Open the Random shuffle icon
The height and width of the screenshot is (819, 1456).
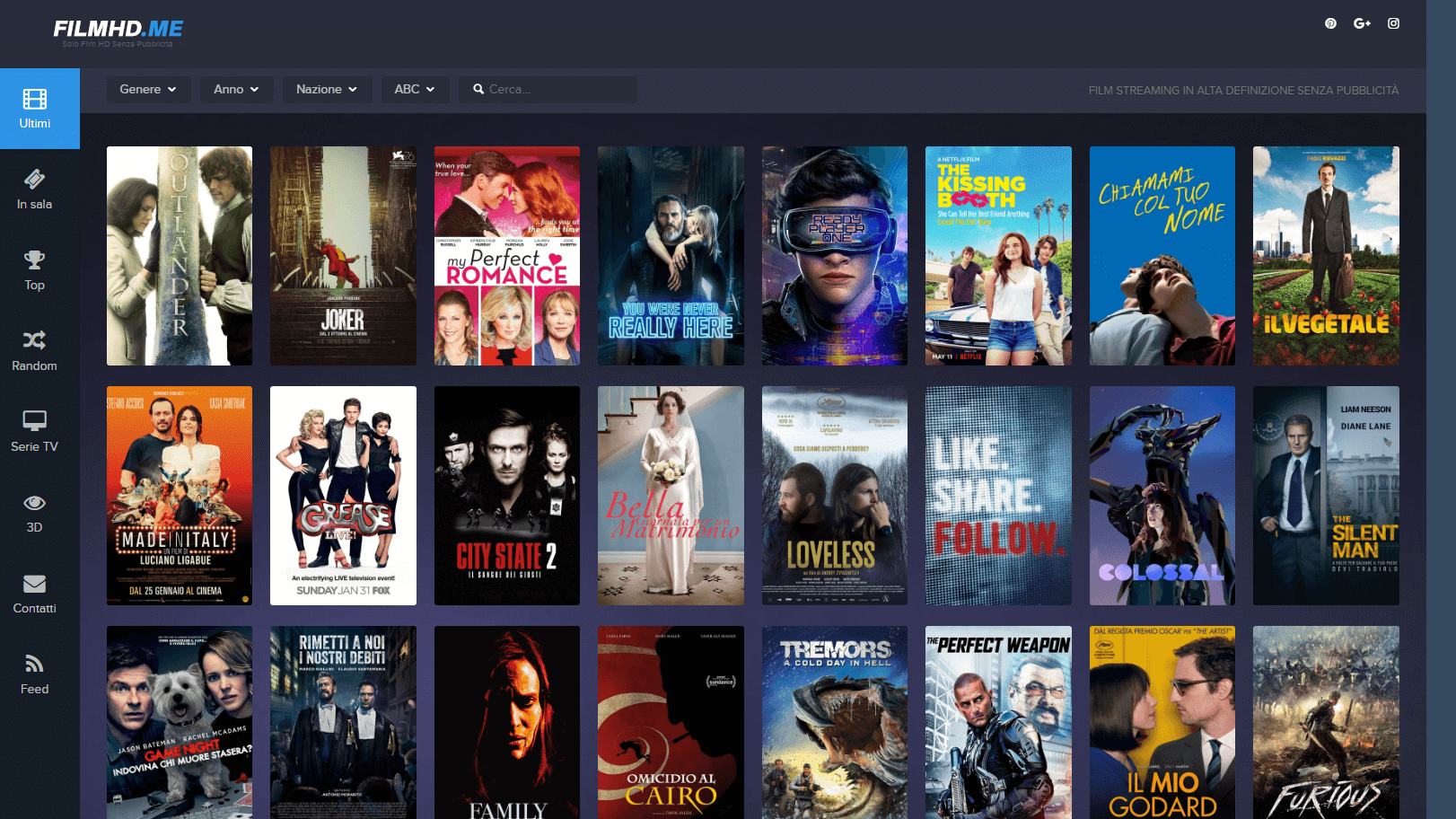click(x=34, y=340)
